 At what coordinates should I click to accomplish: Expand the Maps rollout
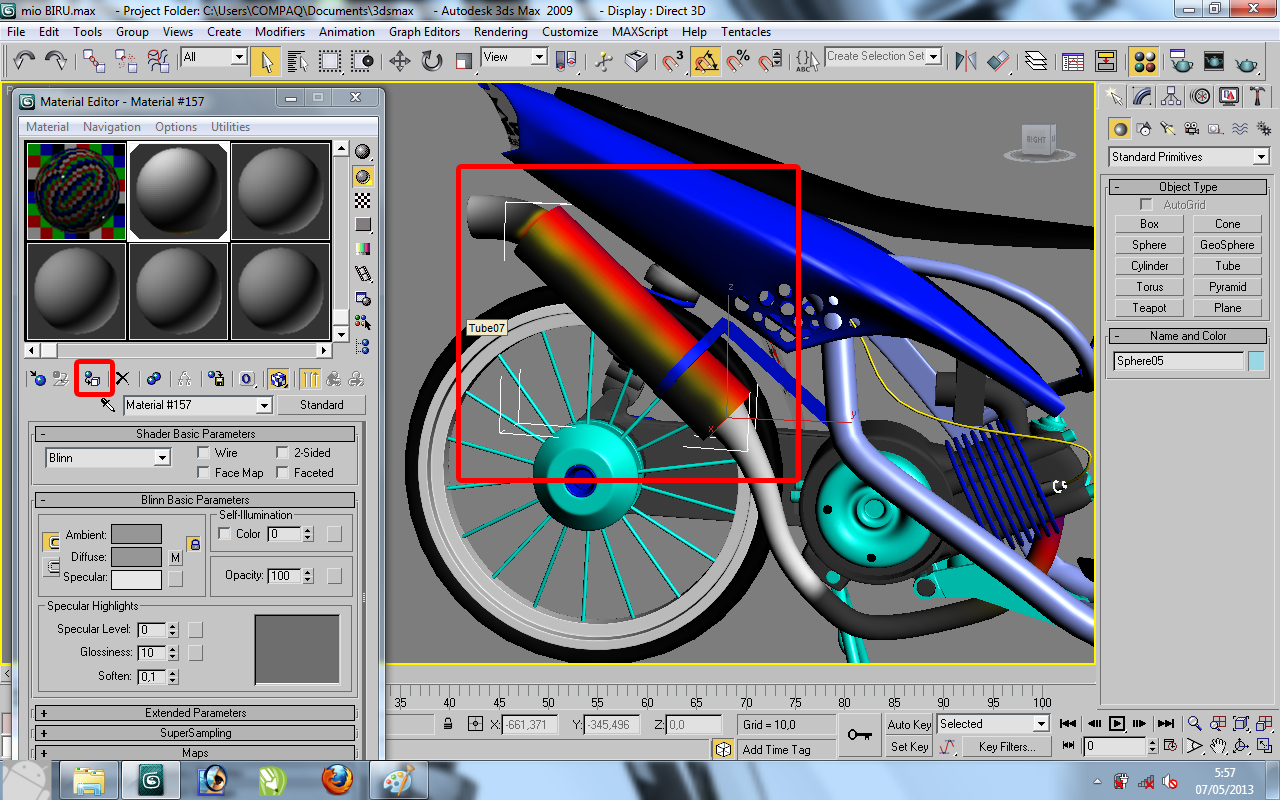pyautogui.click(x=195, y=753)
